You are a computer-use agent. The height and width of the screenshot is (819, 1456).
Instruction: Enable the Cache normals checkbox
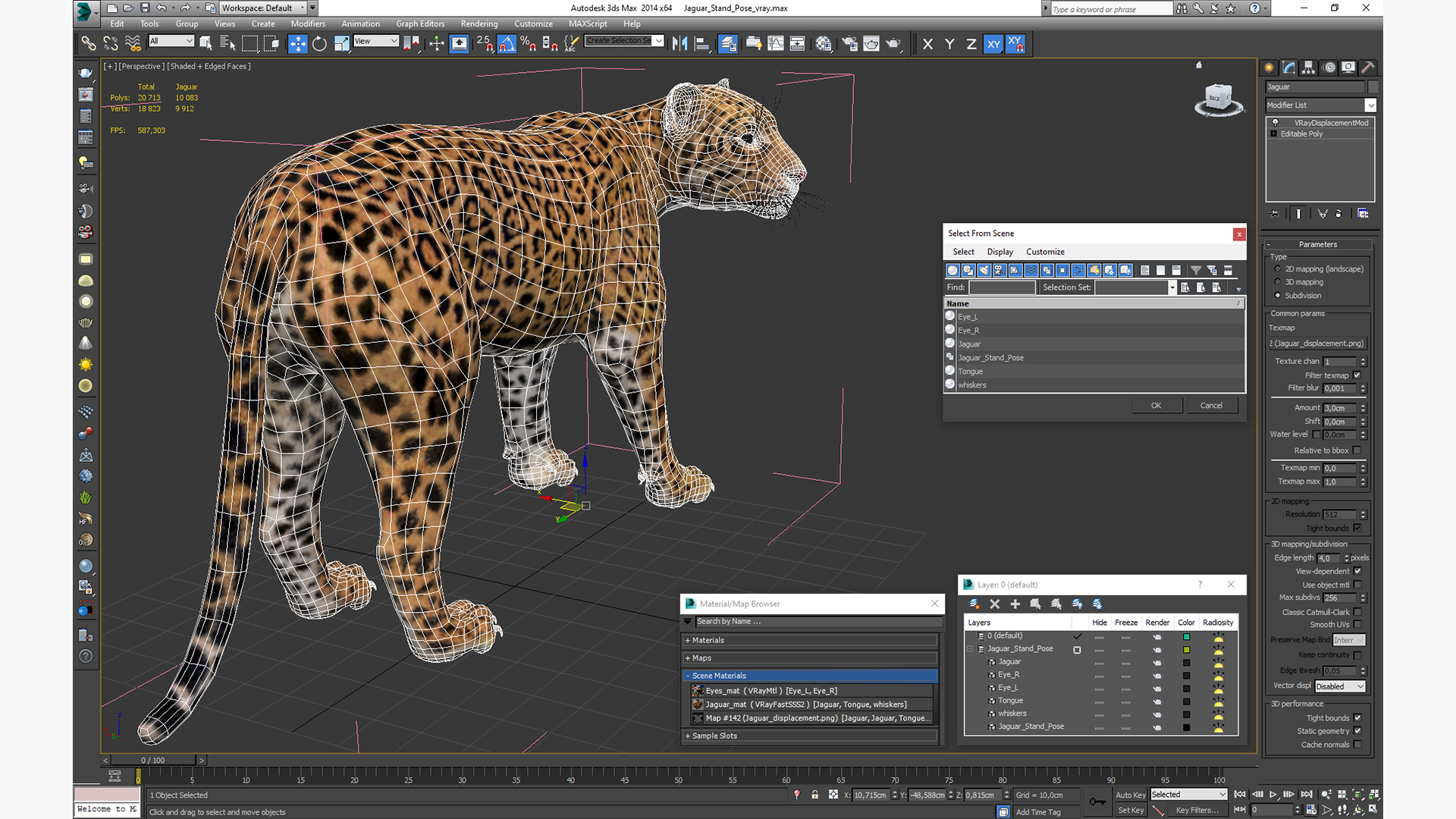click(x=1357, y=745)
